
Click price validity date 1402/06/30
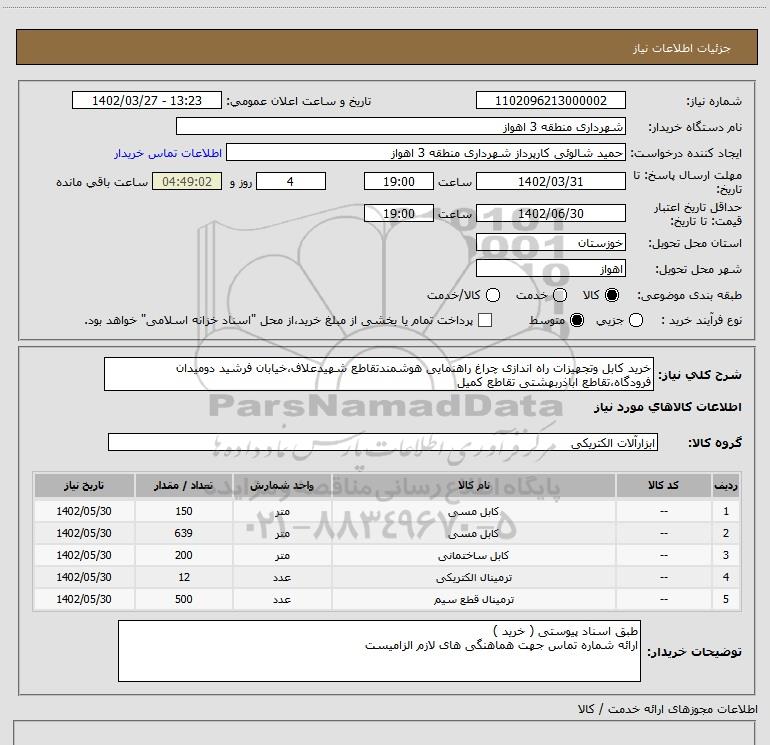550,213
